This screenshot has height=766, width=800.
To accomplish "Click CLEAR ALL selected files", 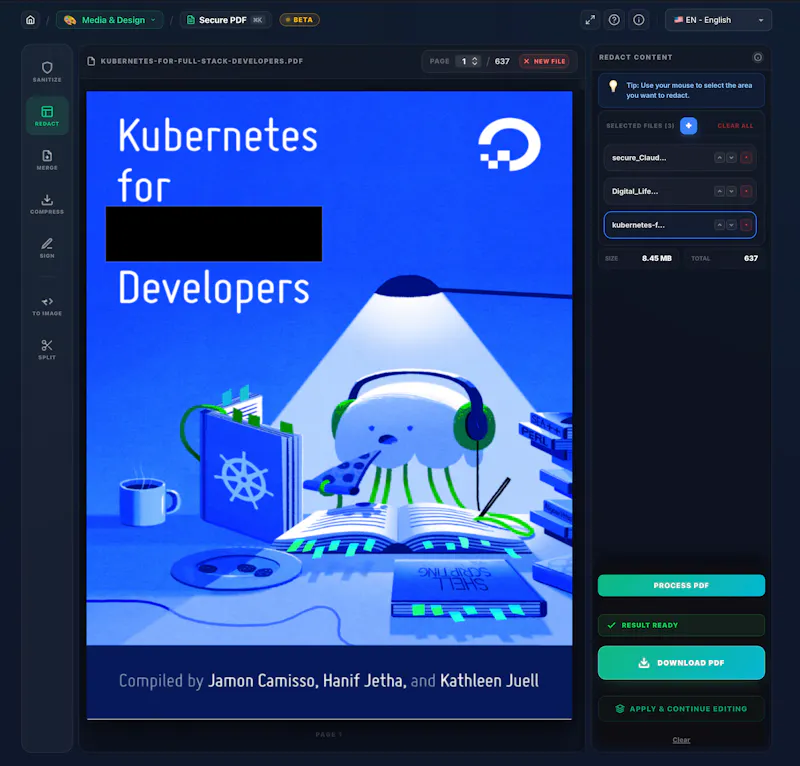I will pyautogui.click(x=735, y=126).
